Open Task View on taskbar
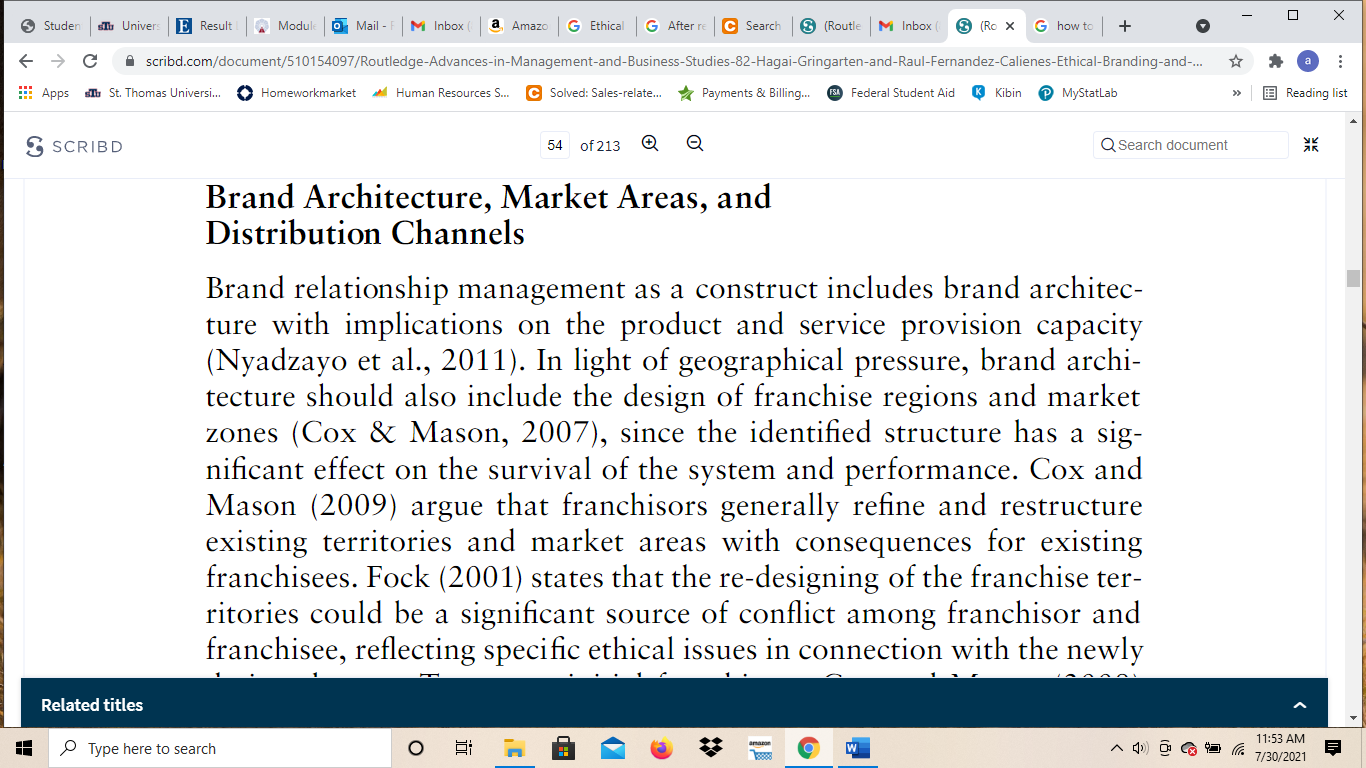This screenshot has width=1366, height=768. pyautogui.click(x=464, y=748)
